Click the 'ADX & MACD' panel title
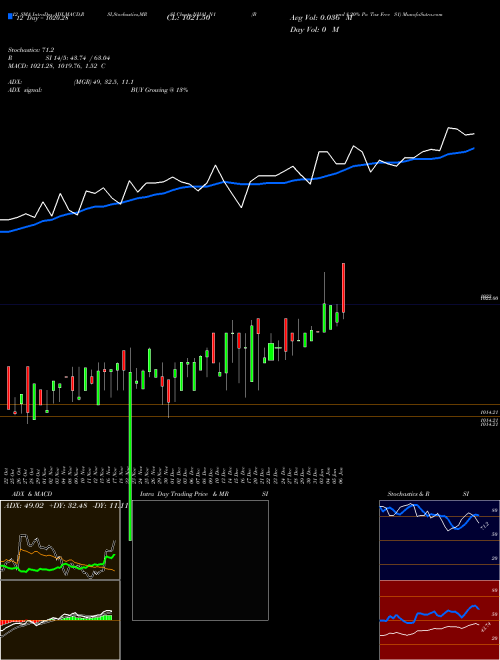Viewport: 500px width, 660px height. coord(32,494)
